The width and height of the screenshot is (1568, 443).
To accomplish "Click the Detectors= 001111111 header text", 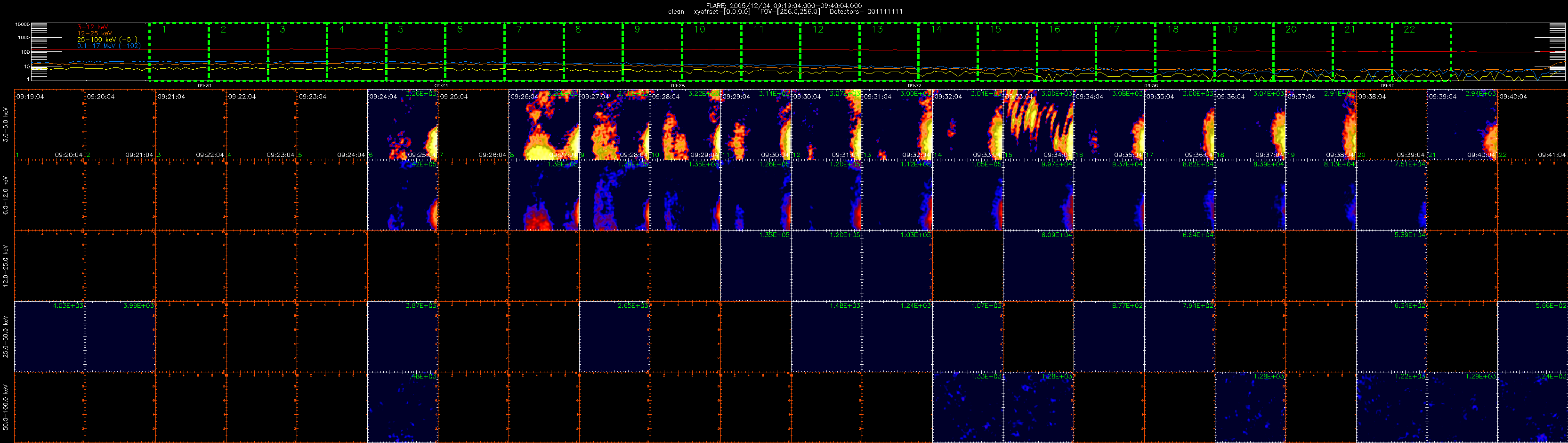I will 866,12.
